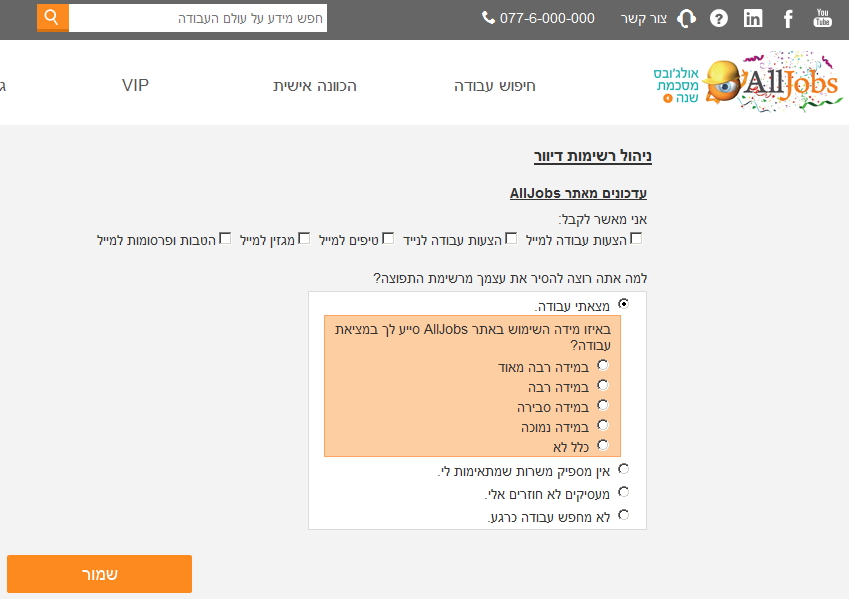This screenshot has height=599, width=849.
Task: Click the AllJobs logo
Action: (773, 81)
